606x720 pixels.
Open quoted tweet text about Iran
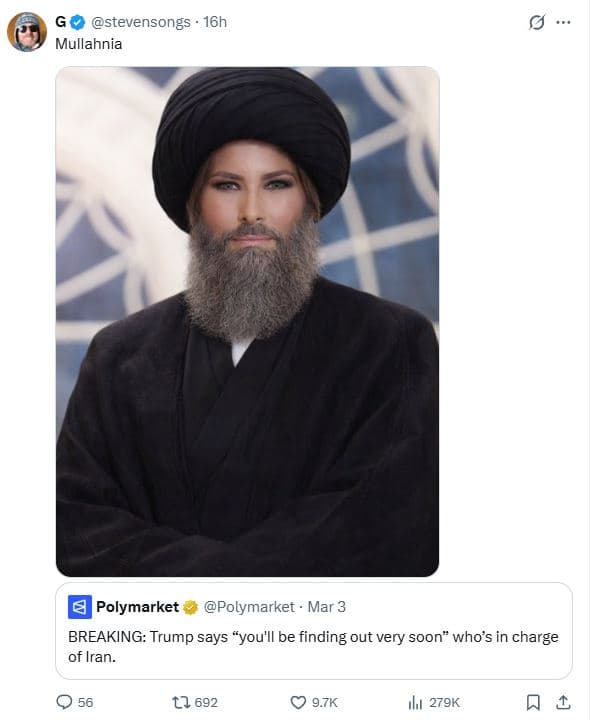pos(313,647)
